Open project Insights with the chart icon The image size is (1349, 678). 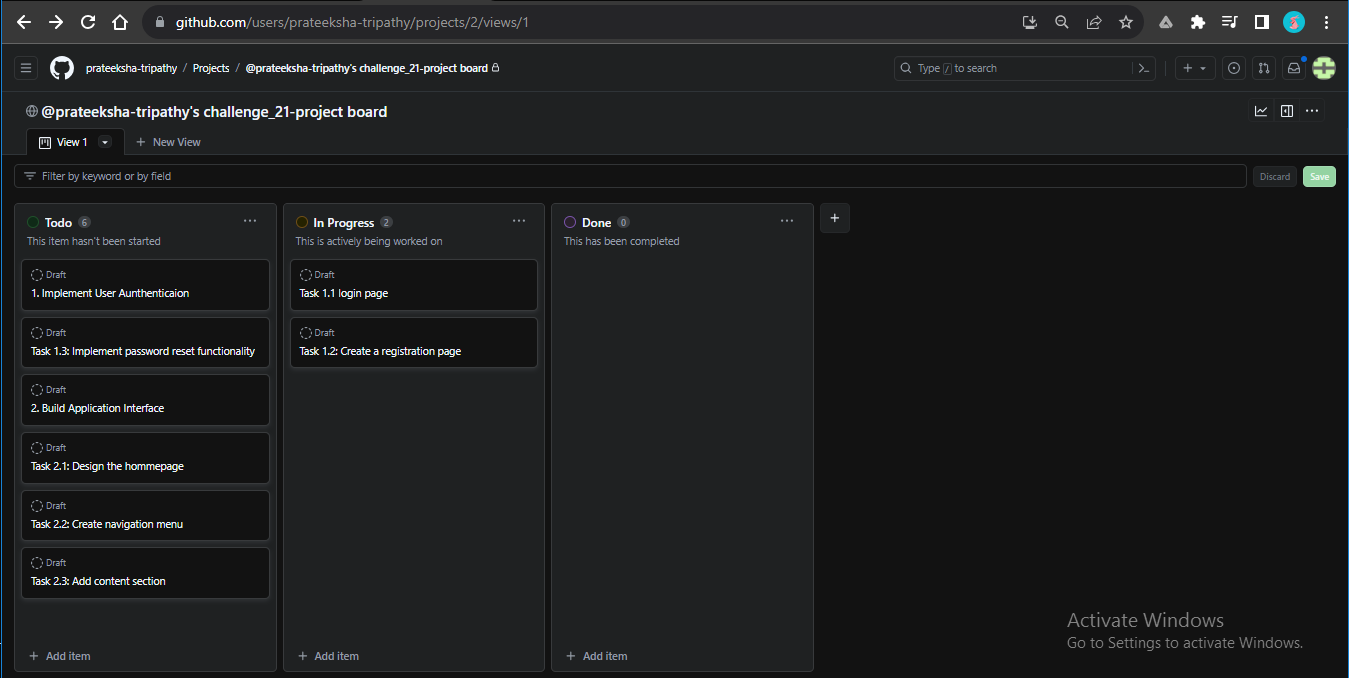pyautogui.click(x=1261, y=111)
